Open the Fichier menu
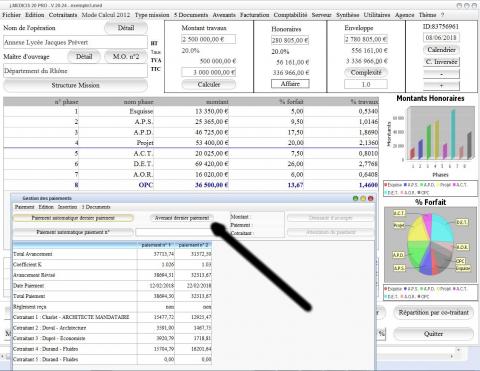The width and height of the screenshot is (480, 371). coord(11,15)
